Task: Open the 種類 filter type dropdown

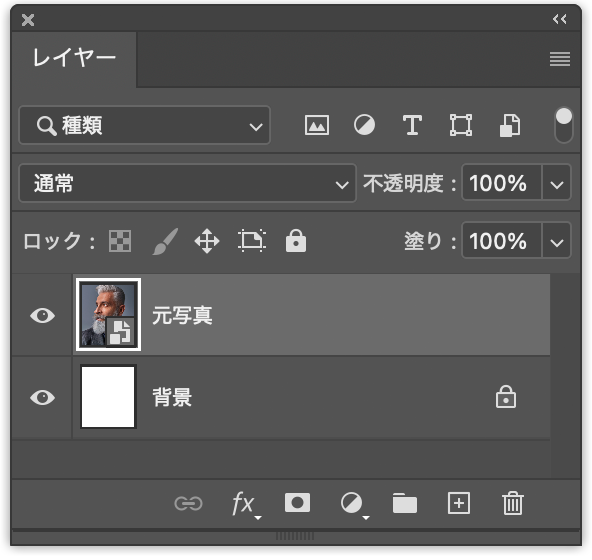Action: pyautogui.click(x=145, y=125)
